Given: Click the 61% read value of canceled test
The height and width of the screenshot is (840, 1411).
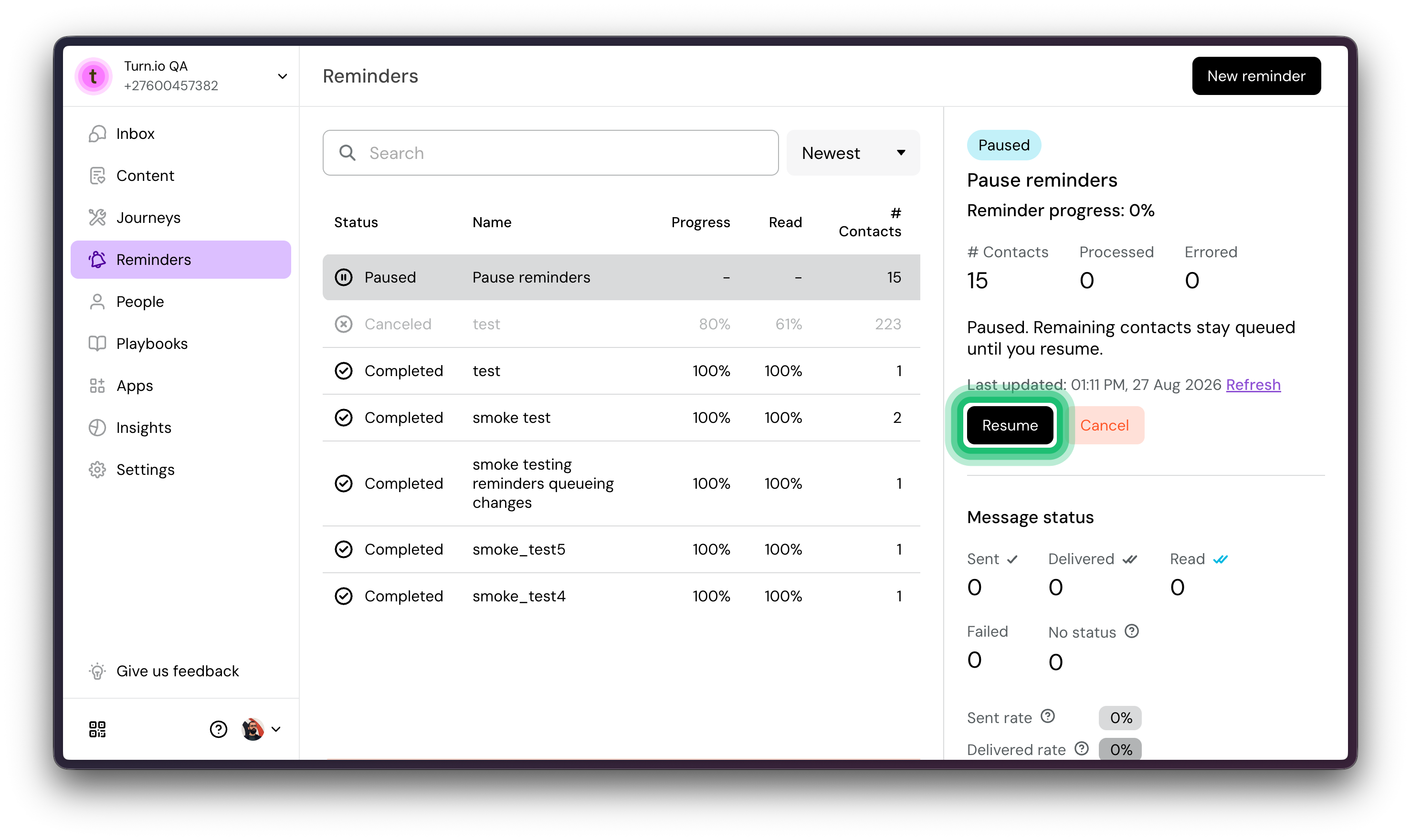Looking at the screenshot, I should [789, 324].
